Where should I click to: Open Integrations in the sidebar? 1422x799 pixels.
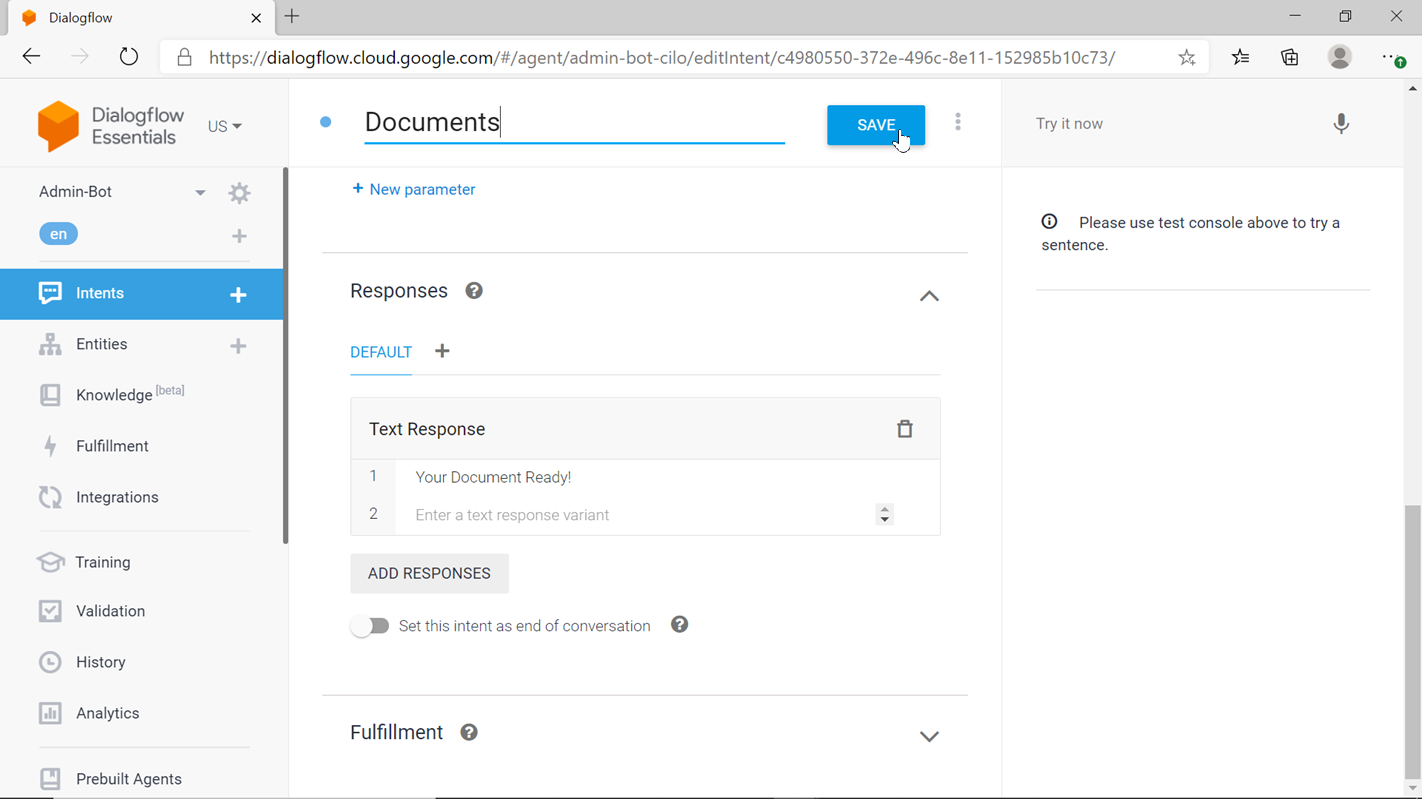coord(117,497)
